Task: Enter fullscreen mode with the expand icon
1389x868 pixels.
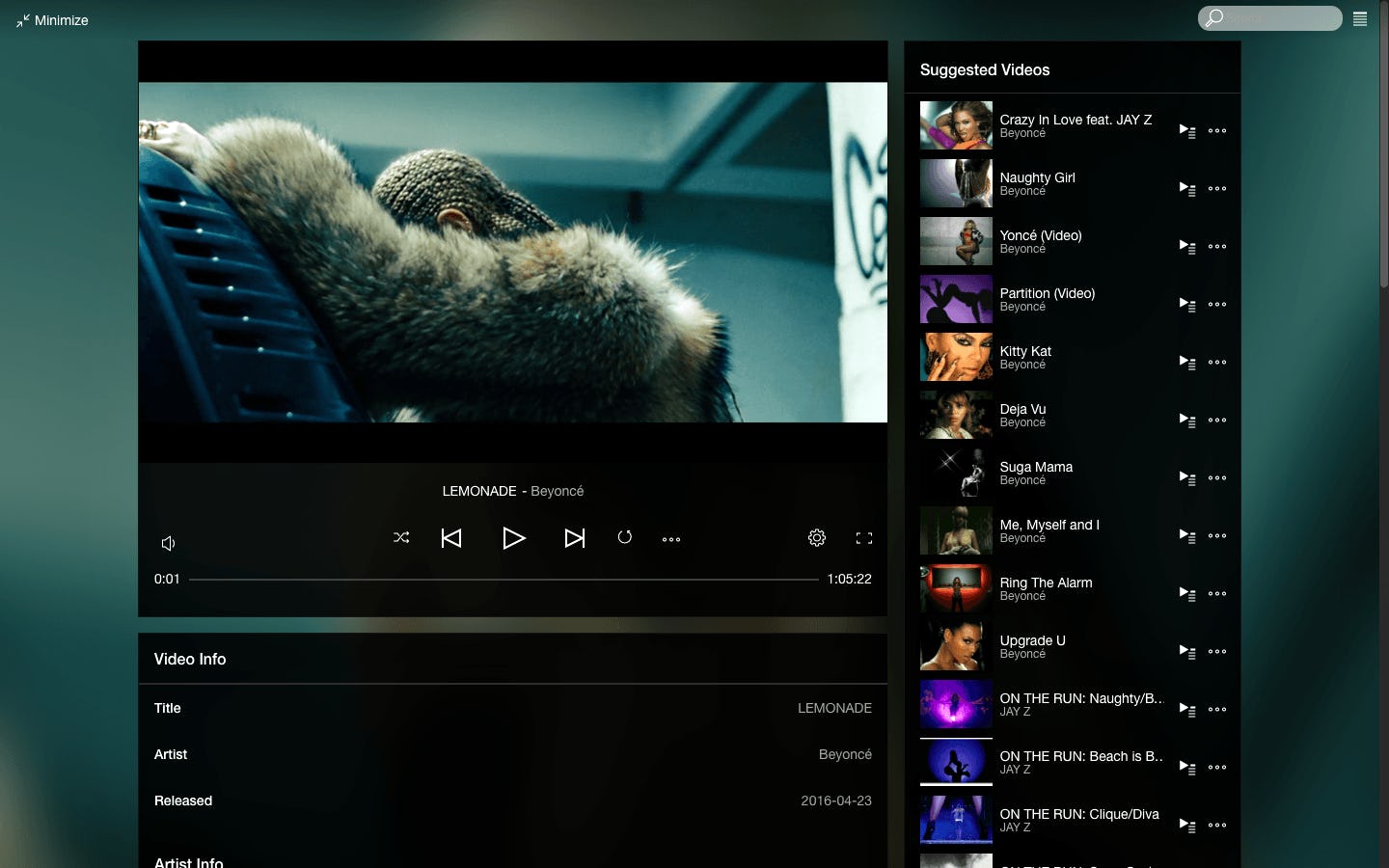Action: (x=863, y=538)
